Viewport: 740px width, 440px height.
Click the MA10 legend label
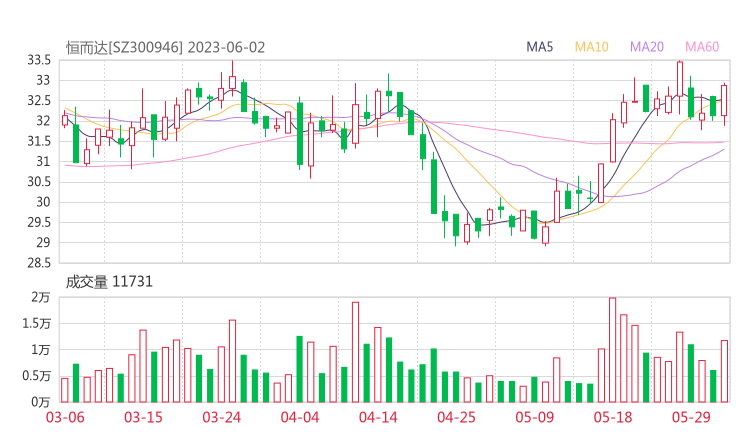tap(591, 47)
